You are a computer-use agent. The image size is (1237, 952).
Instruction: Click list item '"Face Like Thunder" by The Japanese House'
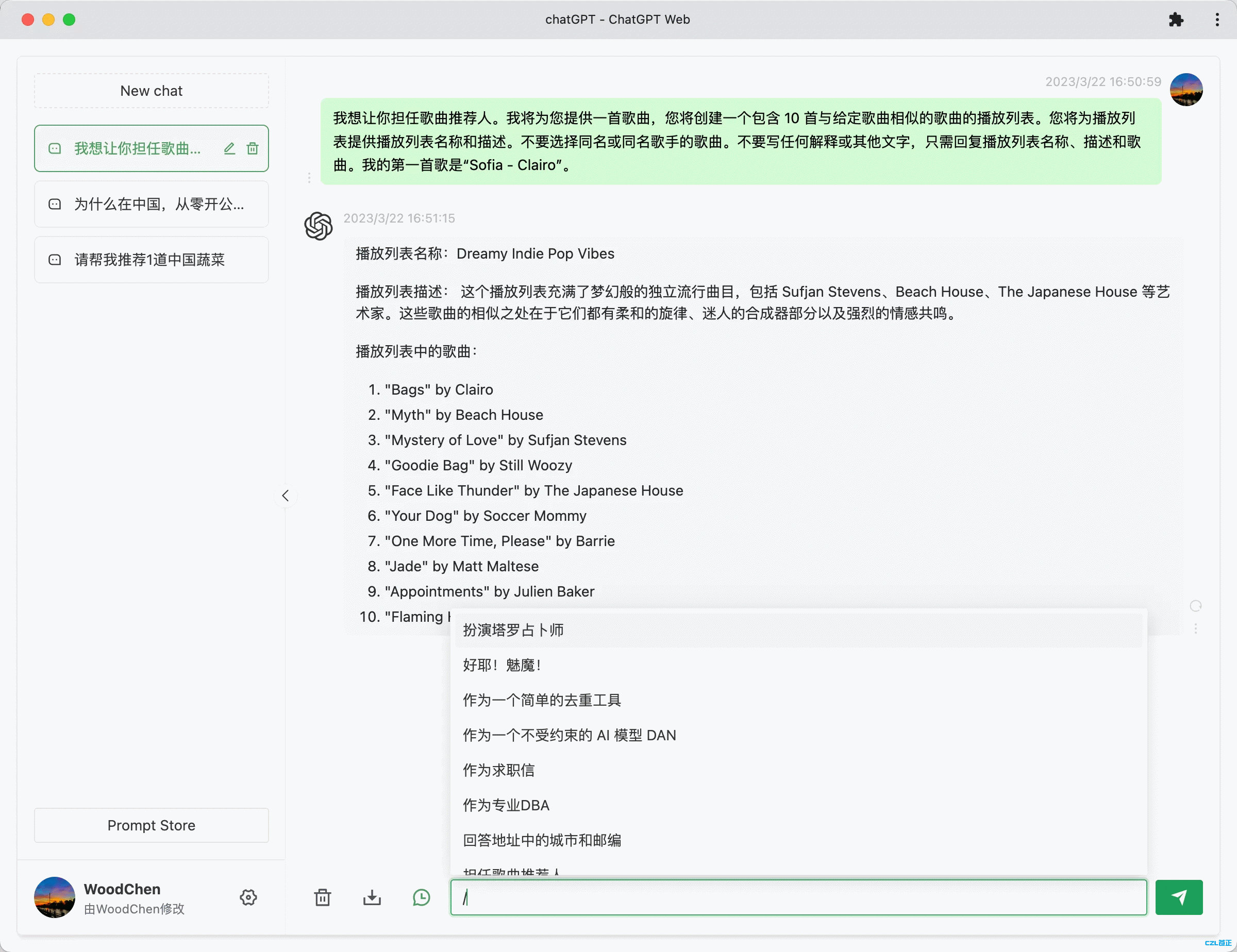pos(534,491)
